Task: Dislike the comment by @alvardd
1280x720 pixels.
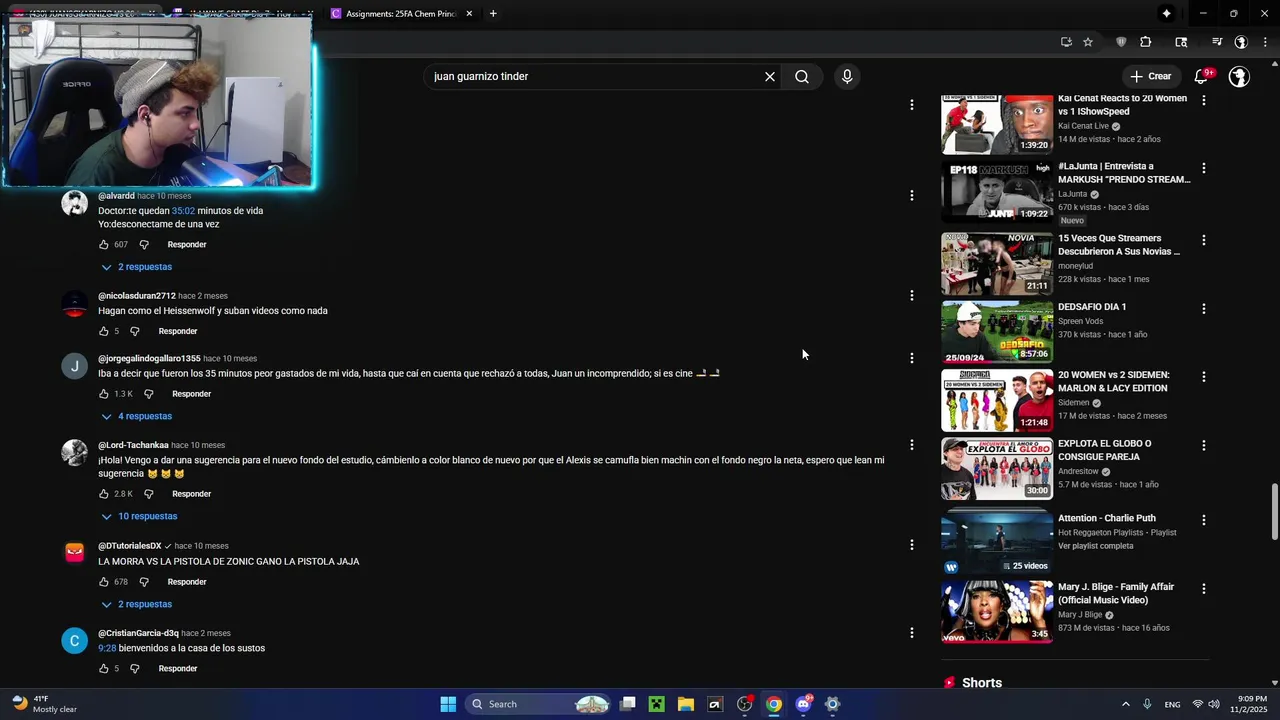Action: (x=144, y=245)
